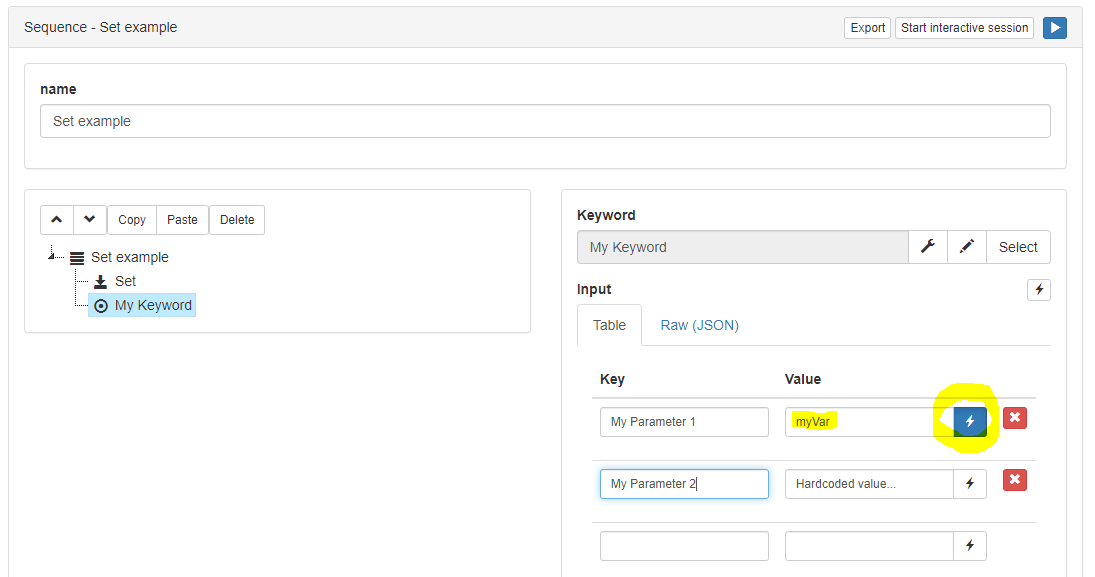Click the lightning icon on the empty row

(970, 546)
